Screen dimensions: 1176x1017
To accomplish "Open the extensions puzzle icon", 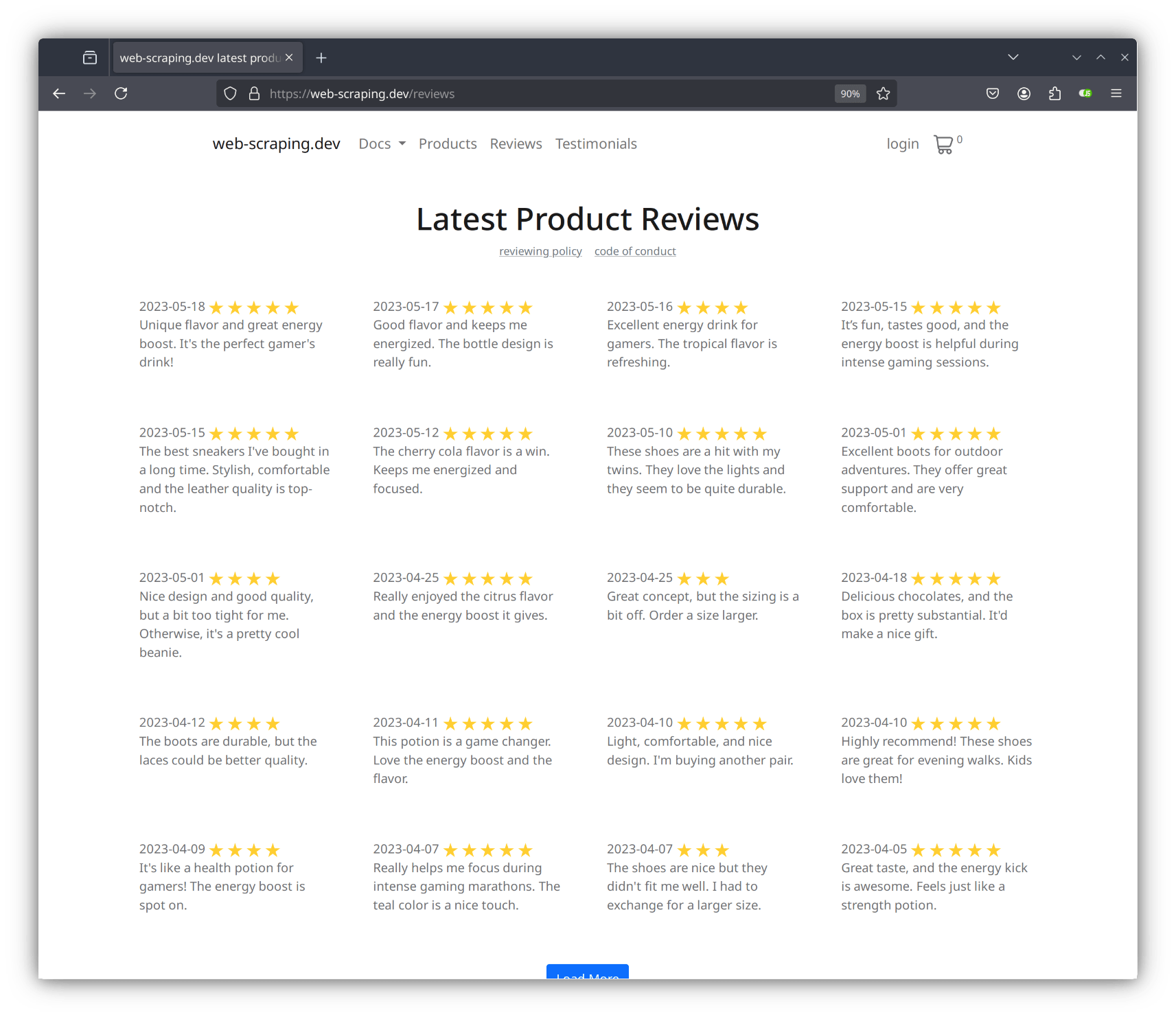I will point(1055,93).
